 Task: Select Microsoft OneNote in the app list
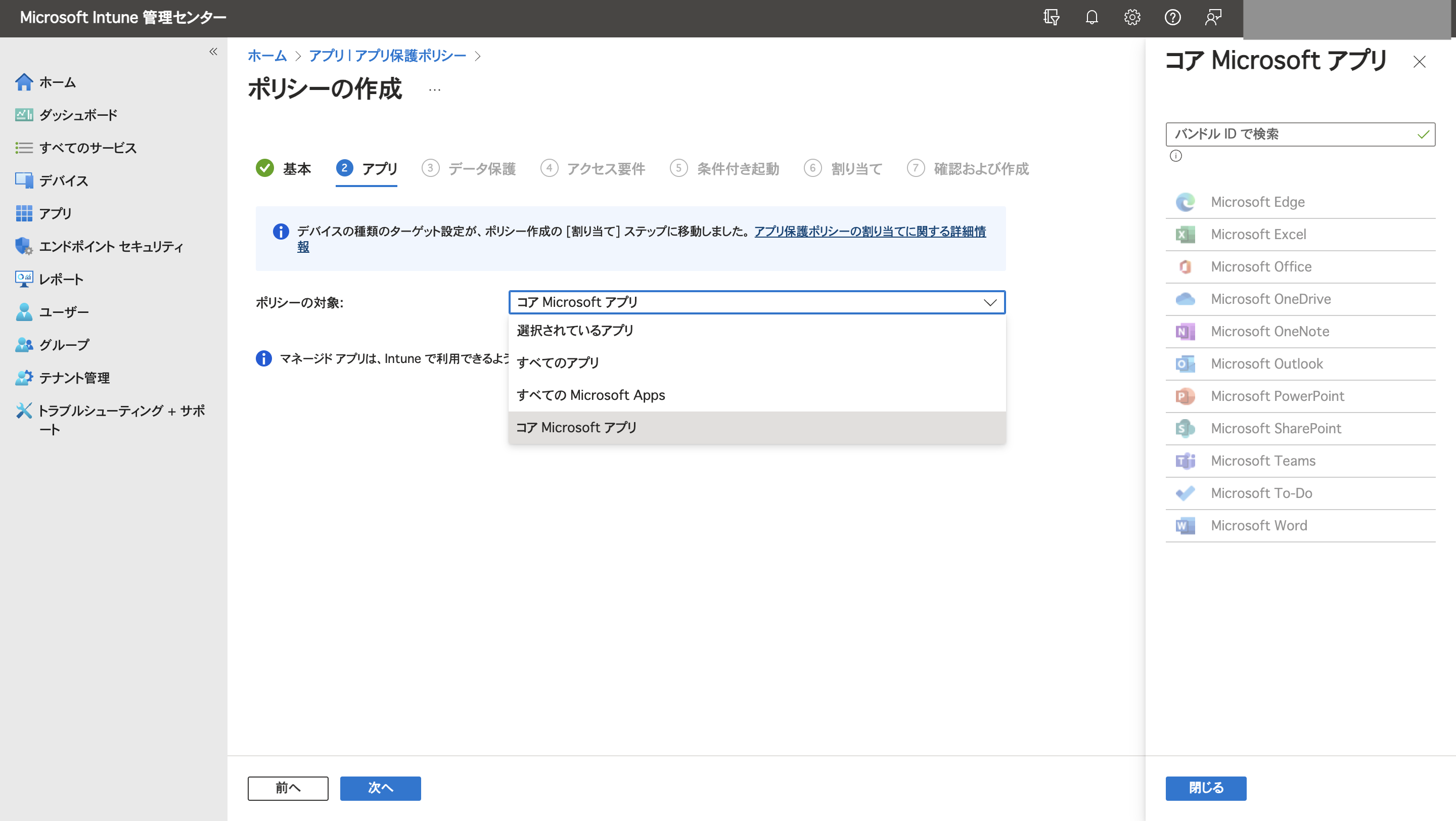click(x=1300, y=332)
